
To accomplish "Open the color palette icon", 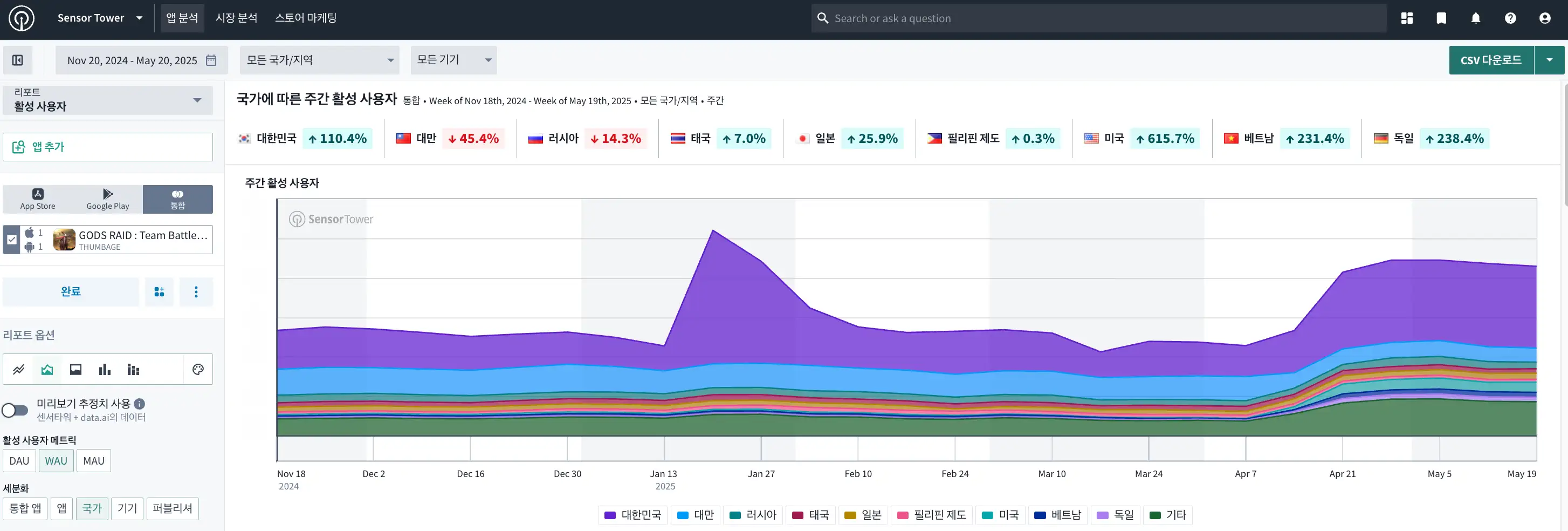I will (x=198, y=369).
